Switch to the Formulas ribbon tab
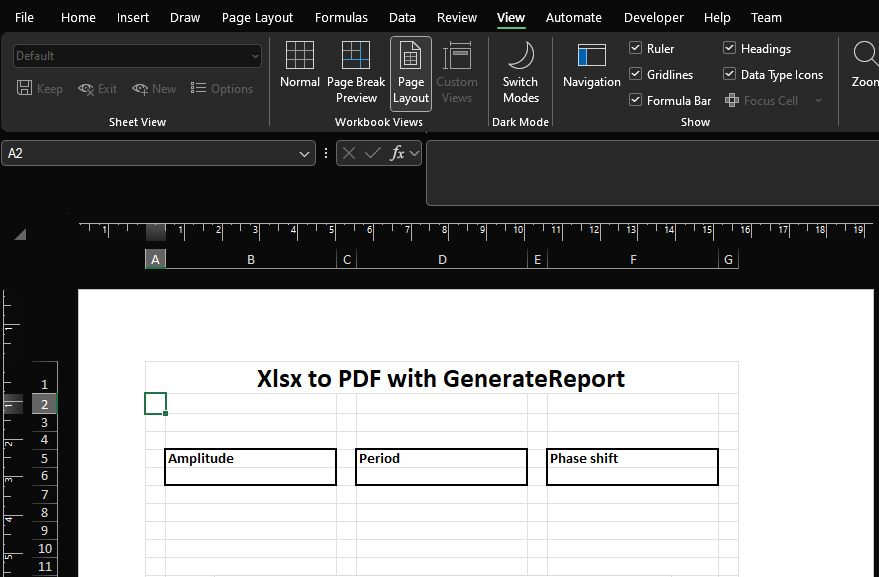The height and width of the screenshot is (577, 879). (341, 17)
